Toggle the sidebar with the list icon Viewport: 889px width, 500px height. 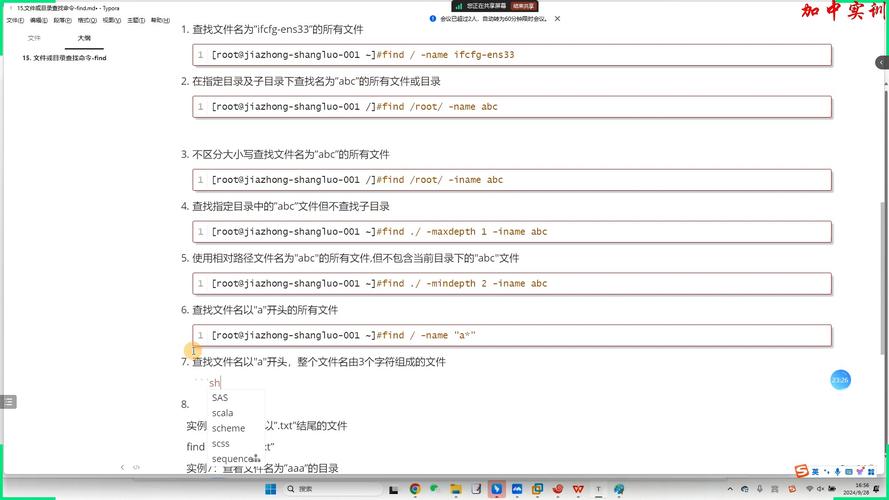9,402
